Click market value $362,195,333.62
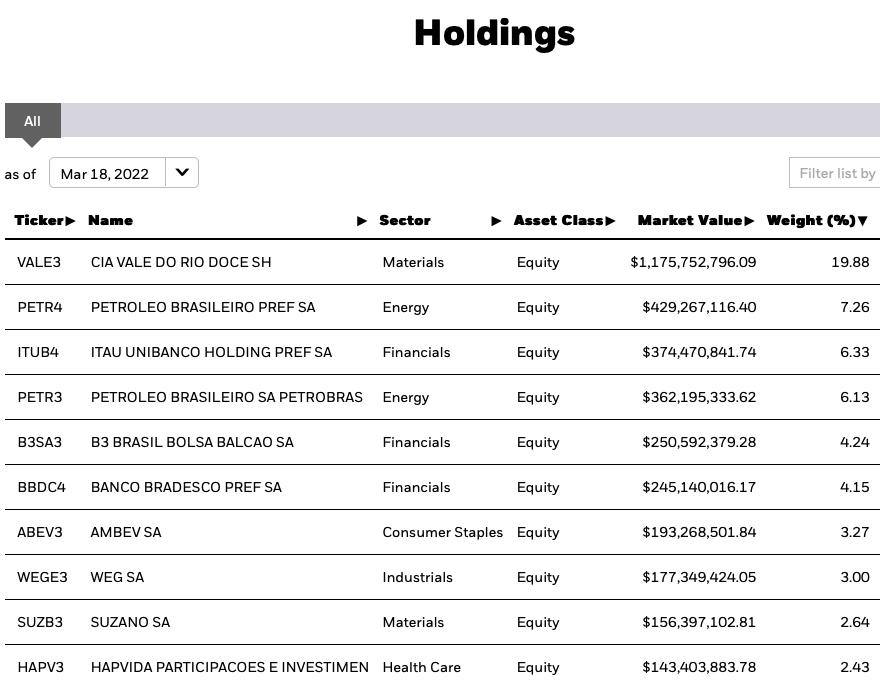880x687 pixels. 699,397
